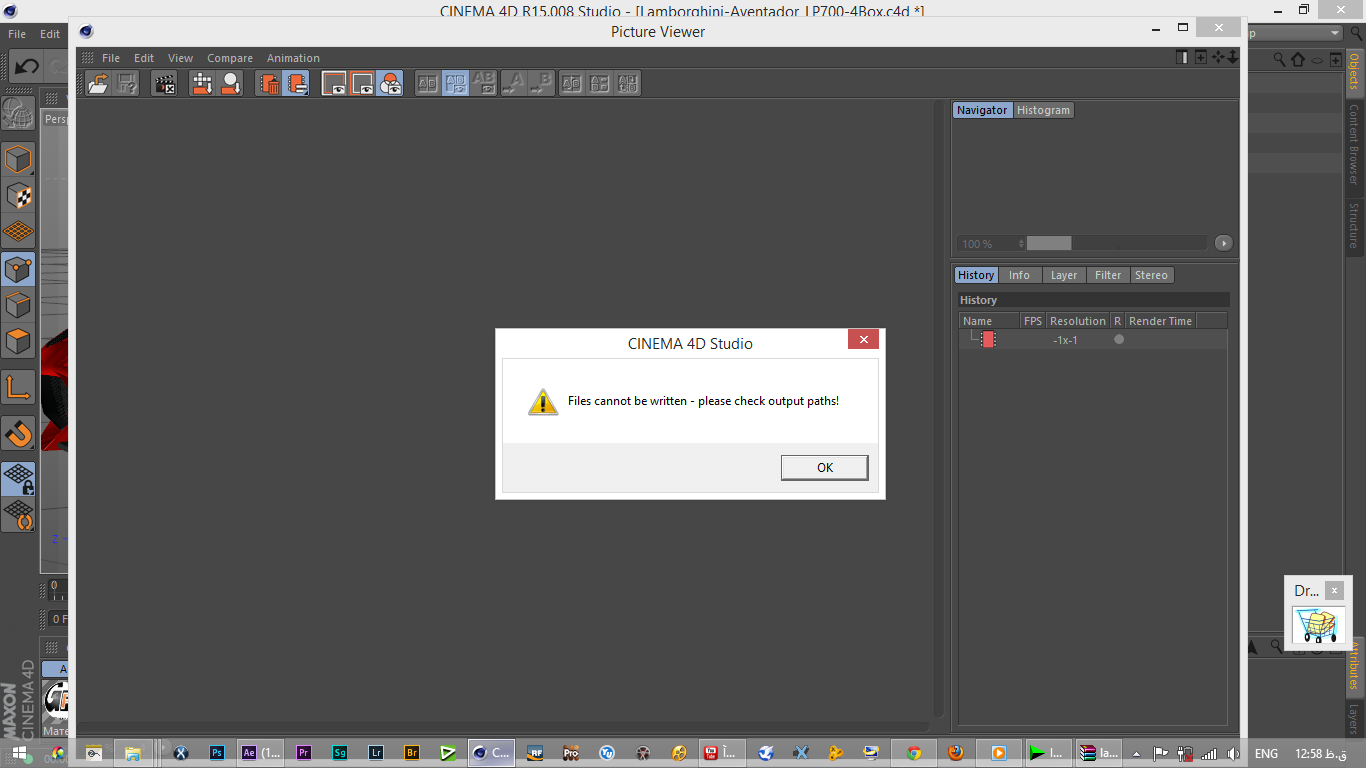The image size is (1366, 768).
Task: Select the Polygons mode cube icon
Action: (x=18, y=341)
